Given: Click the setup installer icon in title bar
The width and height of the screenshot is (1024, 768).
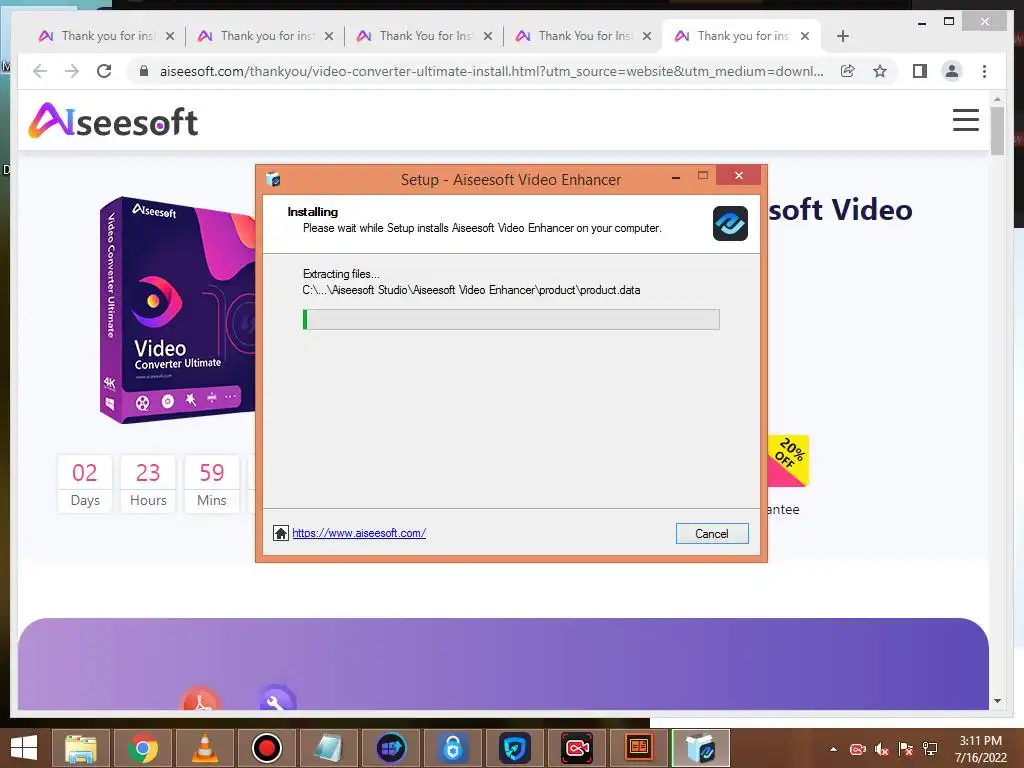Looking at the screenshot, I should (273, 179).
